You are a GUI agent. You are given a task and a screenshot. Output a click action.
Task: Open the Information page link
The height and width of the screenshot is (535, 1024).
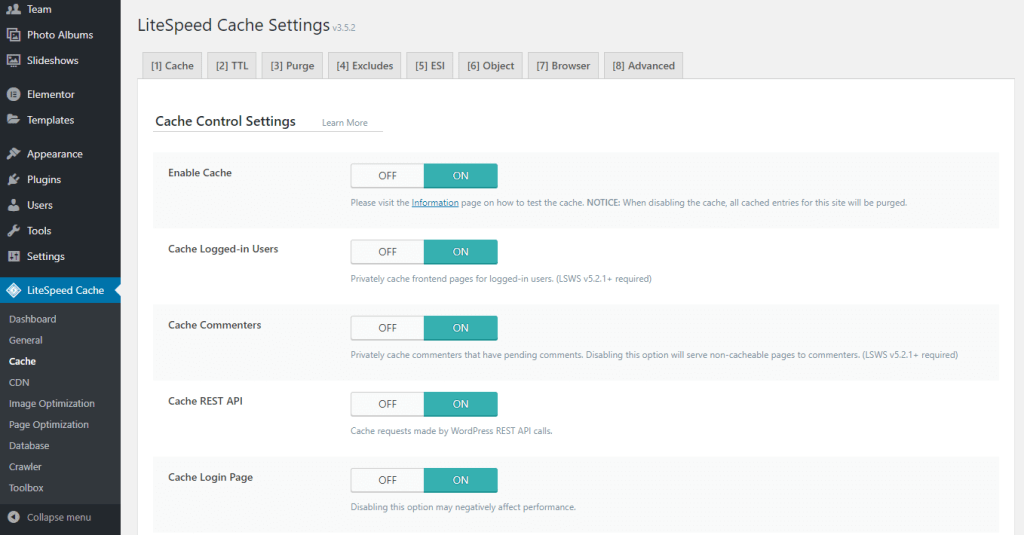(x=435, y=203)
